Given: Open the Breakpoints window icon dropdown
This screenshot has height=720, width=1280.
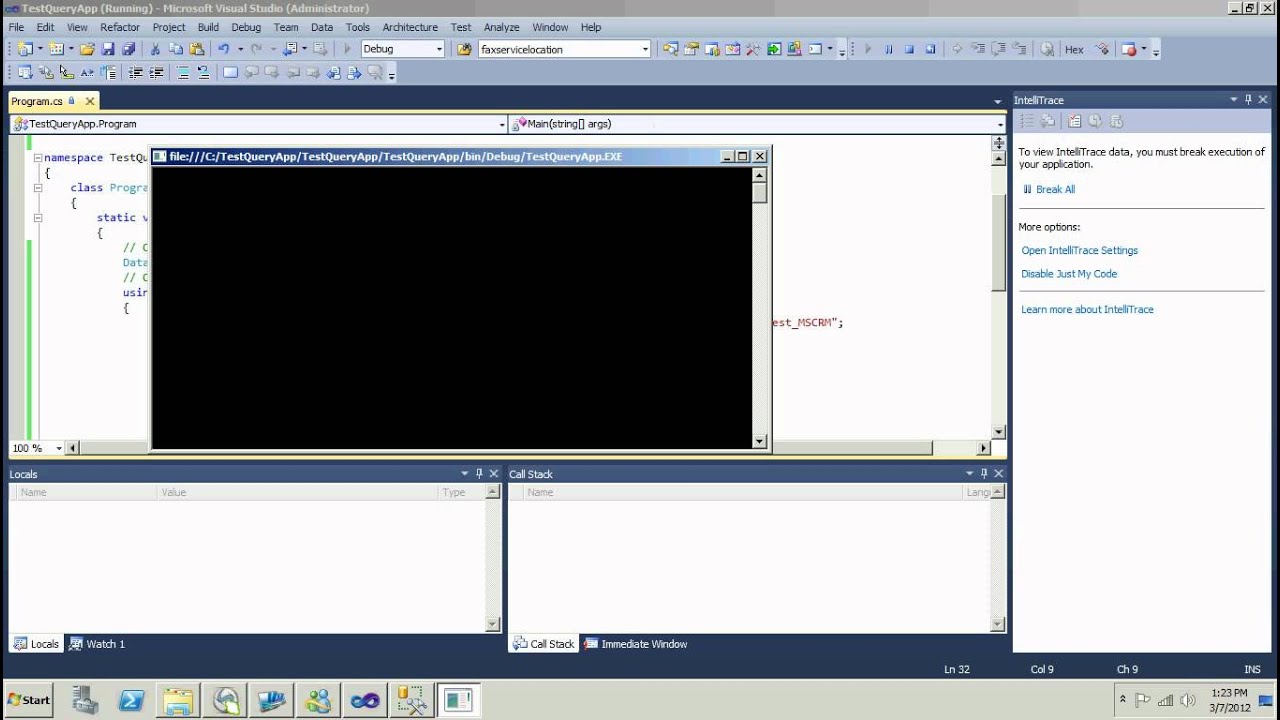Looking at the screenshot, I should [1144, 49].
